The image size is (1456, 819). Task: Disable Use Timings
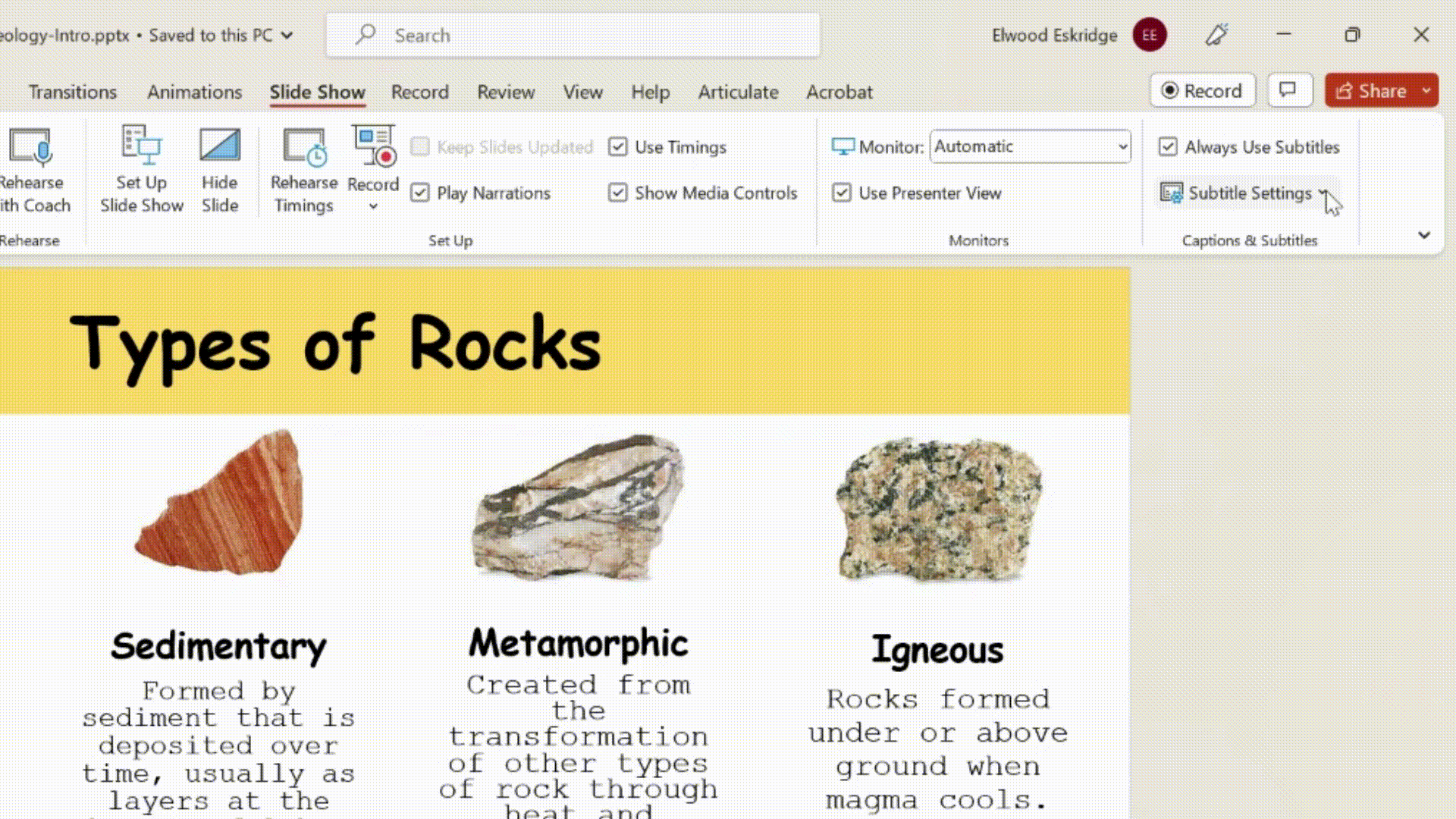[618, 146]
